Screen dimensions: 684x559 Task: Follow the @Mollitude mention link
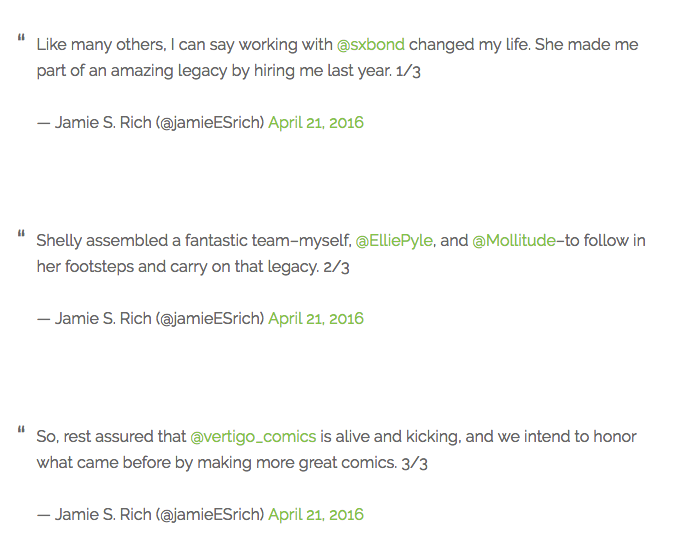click(514, 241)
